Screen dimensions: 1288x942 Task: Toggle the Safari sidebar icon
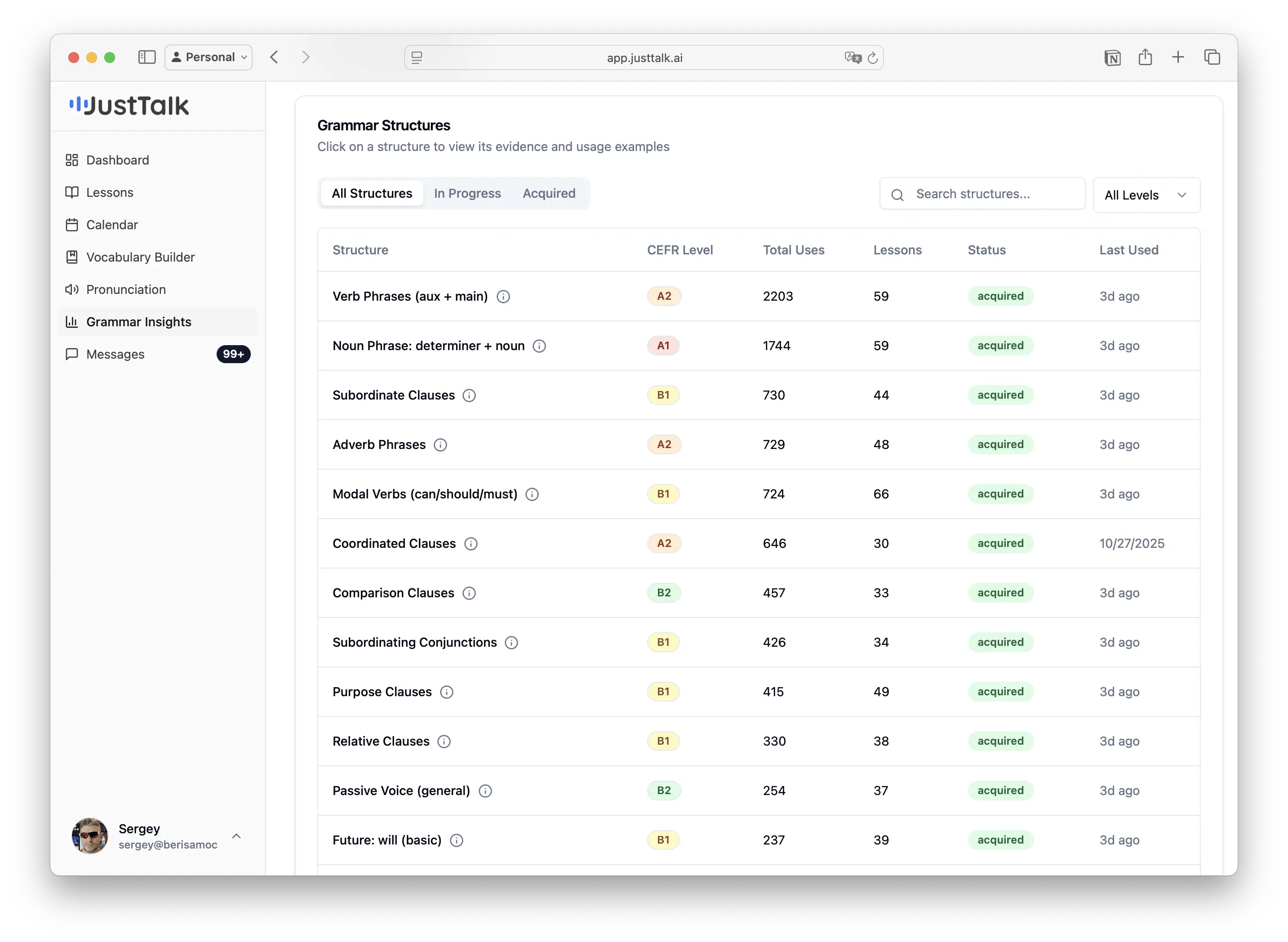147,57
